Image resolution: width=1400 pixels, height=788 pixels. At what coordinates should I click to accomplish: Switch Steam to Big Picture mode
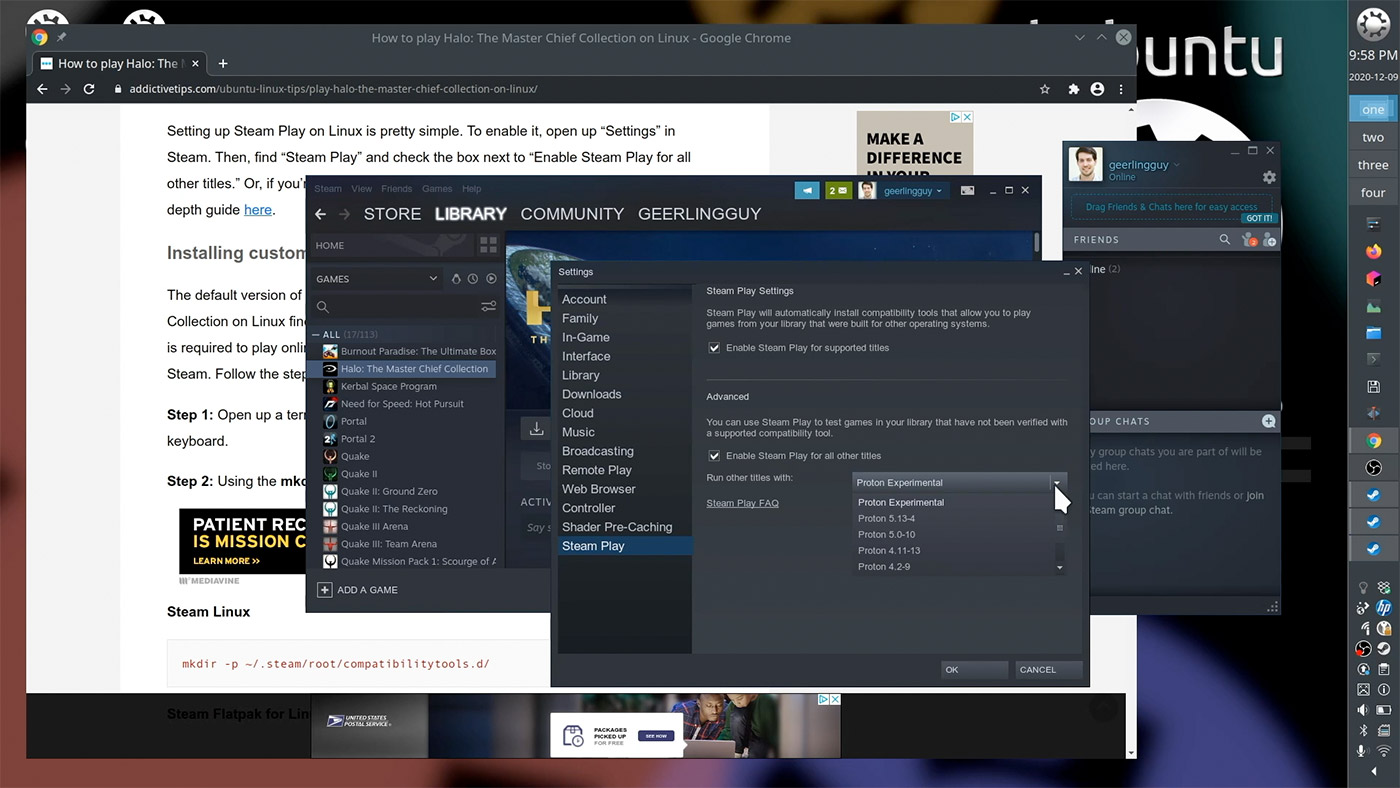tap(967, 190)
